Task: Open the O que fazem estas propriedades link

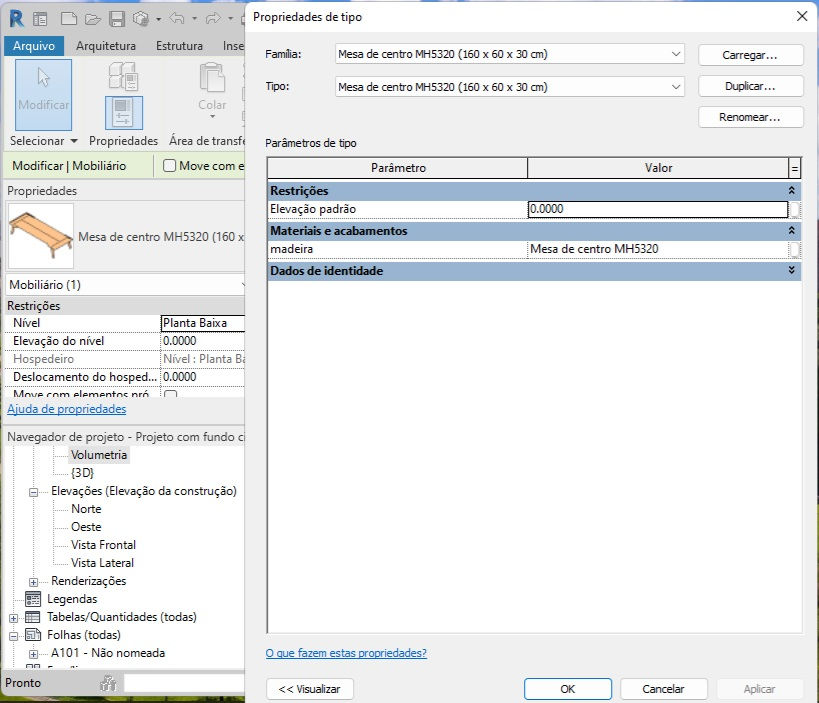Action: tap(346, 653)
